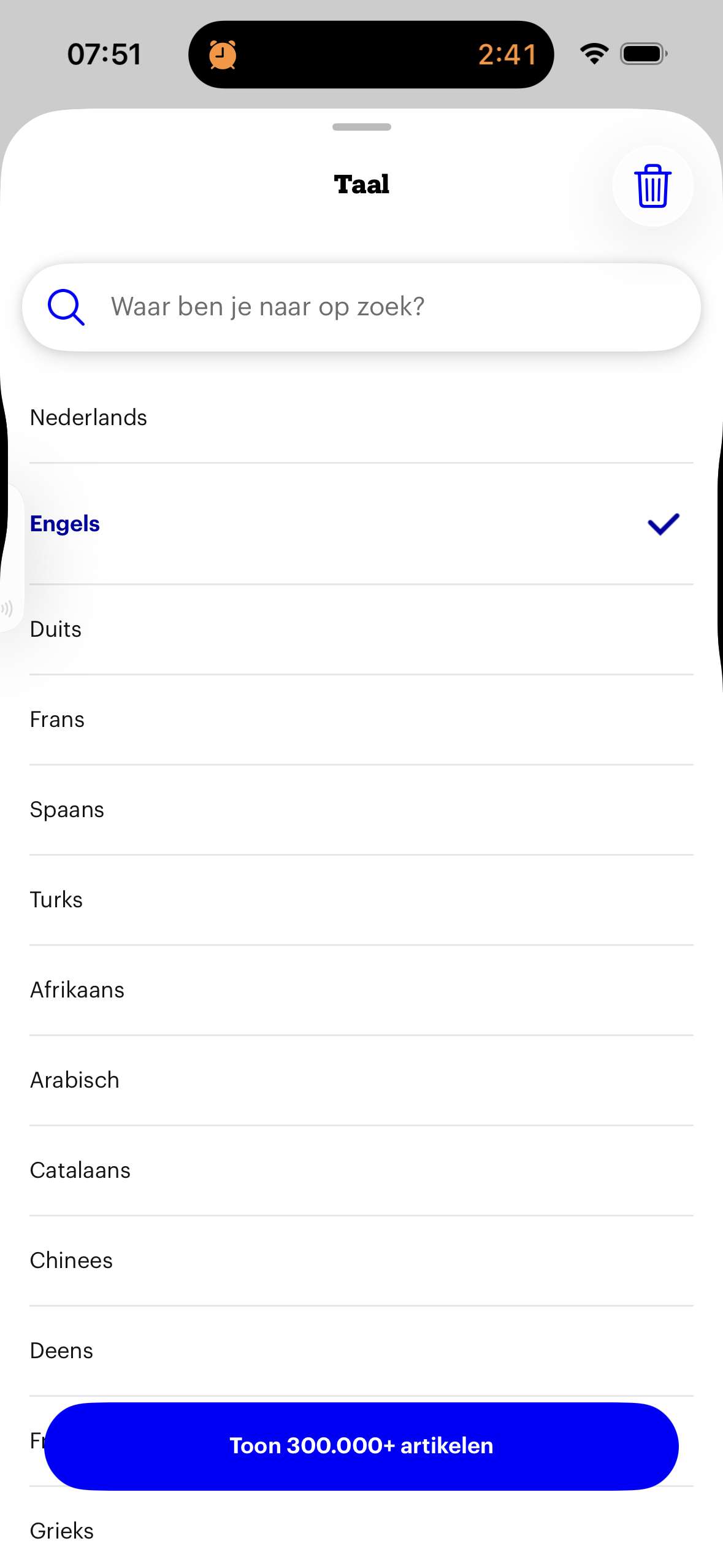Pick the Turks language option

pyautogui.click(x=56, y=900)
